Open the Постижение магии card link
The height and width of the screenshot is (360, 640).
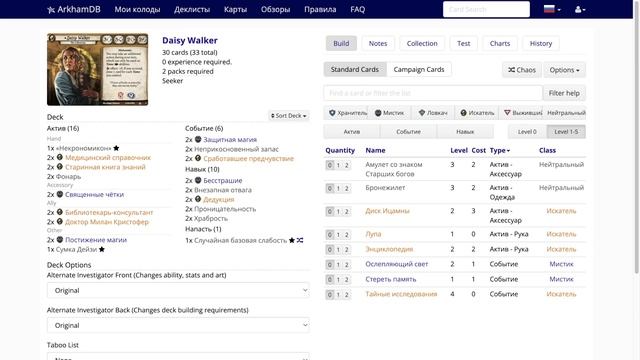click(96, 240)
